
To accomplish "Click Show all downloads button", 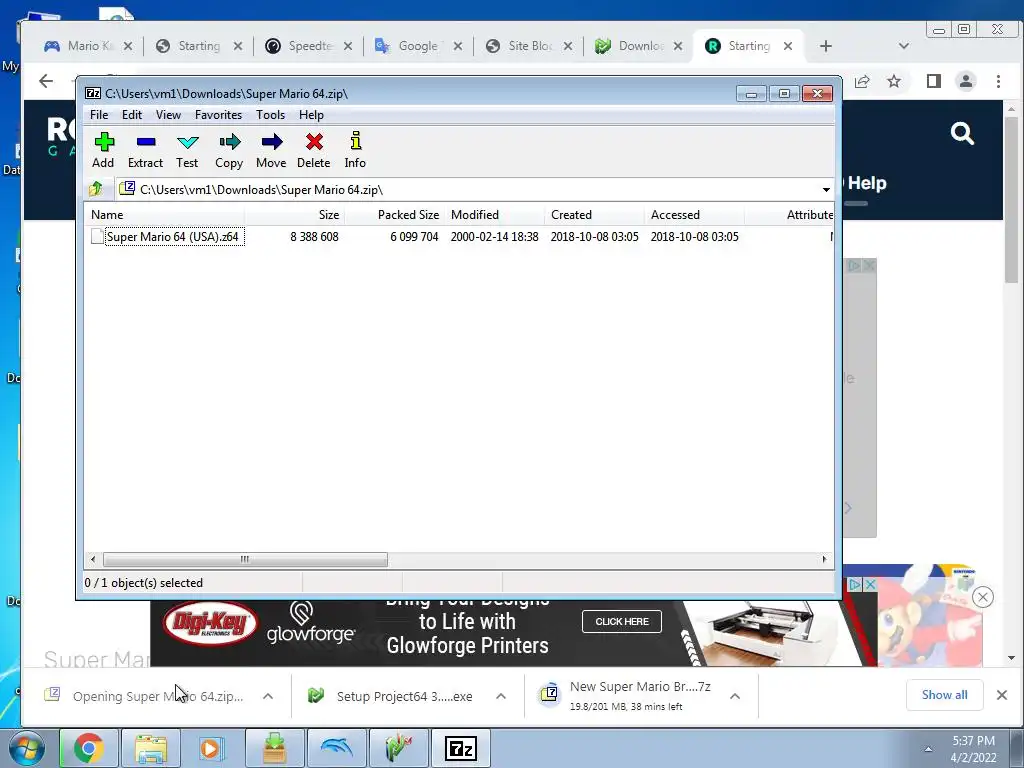I will pos(944,695).
